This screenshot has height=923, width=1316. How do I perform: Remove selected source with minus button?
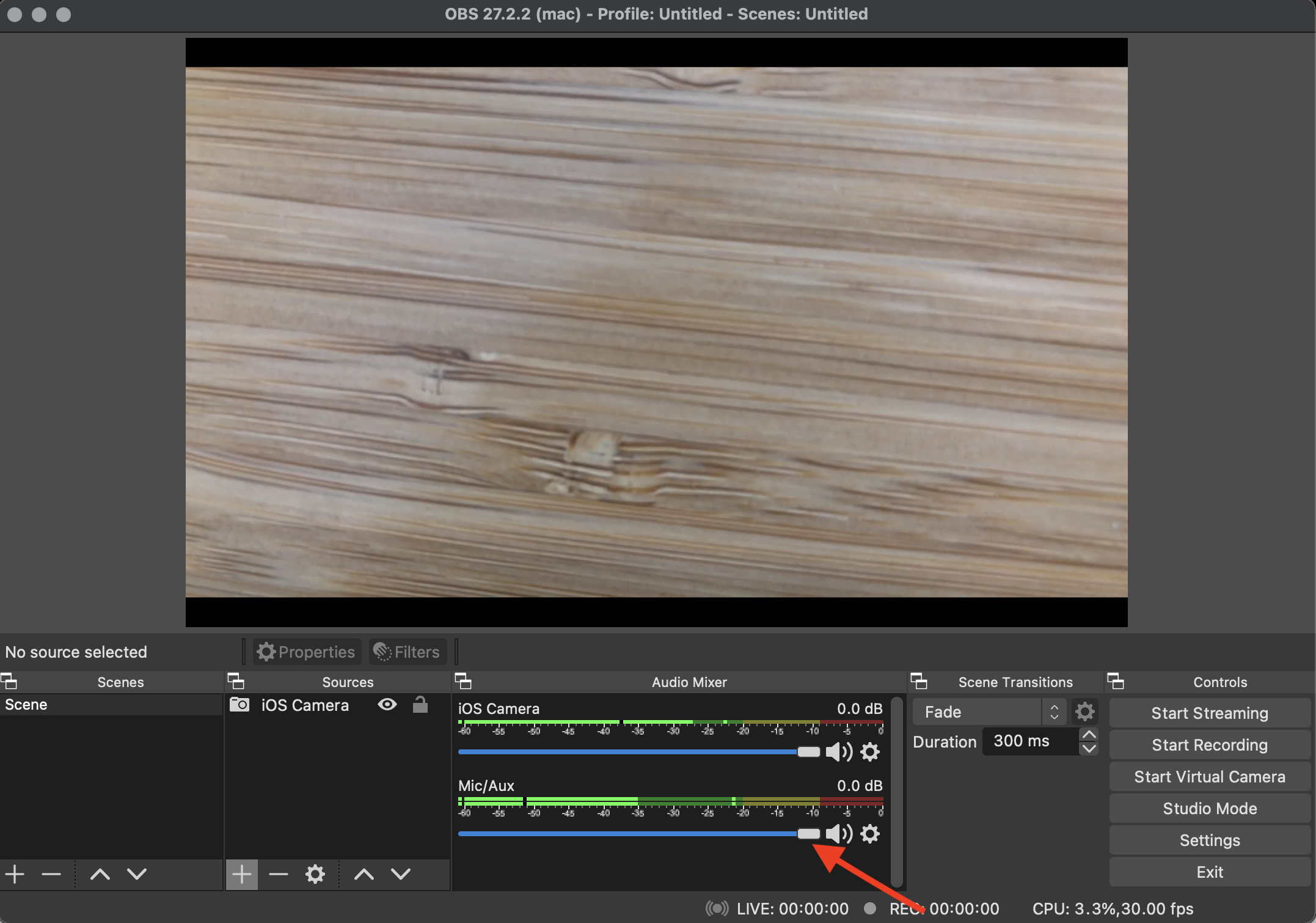pyautogui.click(x=278, y=874)
